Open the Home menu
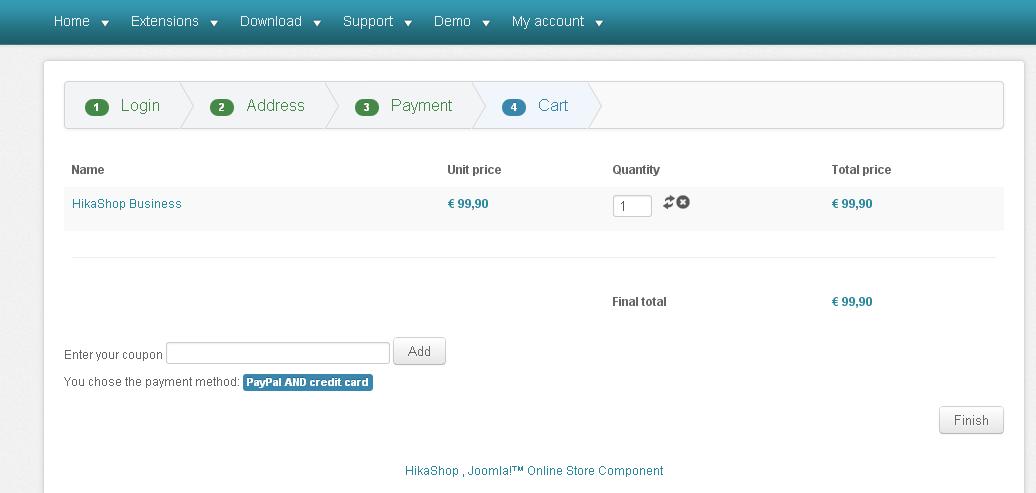1036x493 pixels. (71, 21)
